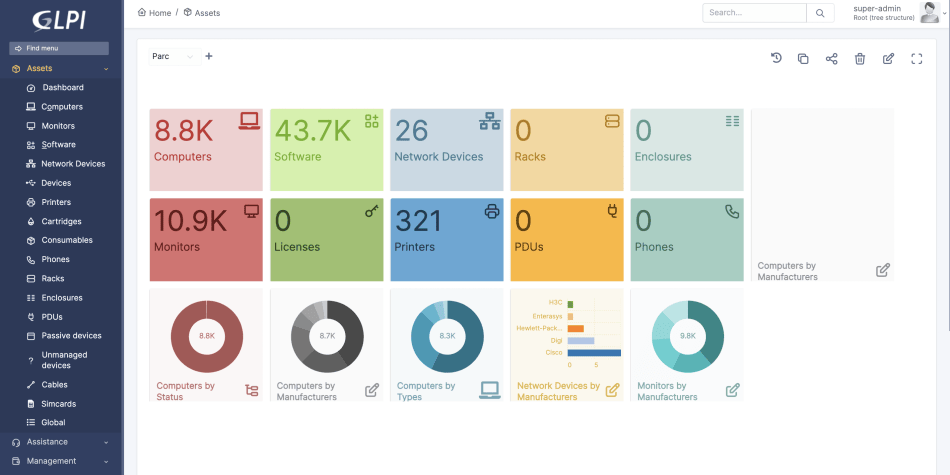
Task: Click key icon on Licenses card
Action: point(372,211)
